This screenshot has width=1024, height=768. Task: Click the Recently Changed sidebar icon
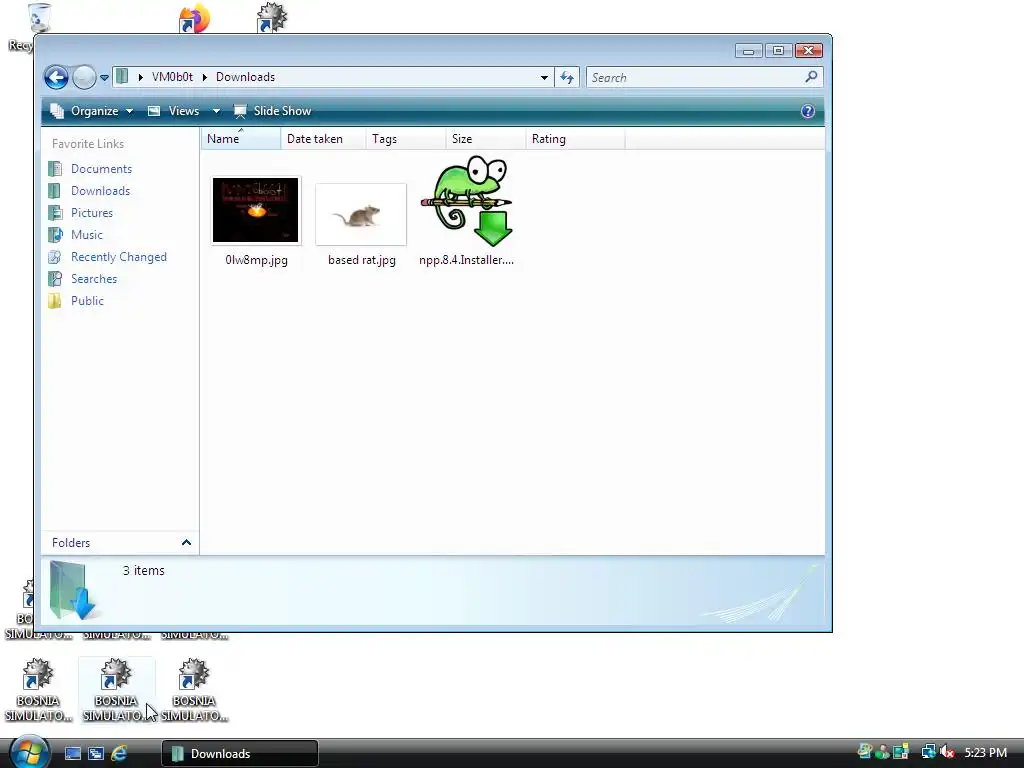tap(56, 257)
